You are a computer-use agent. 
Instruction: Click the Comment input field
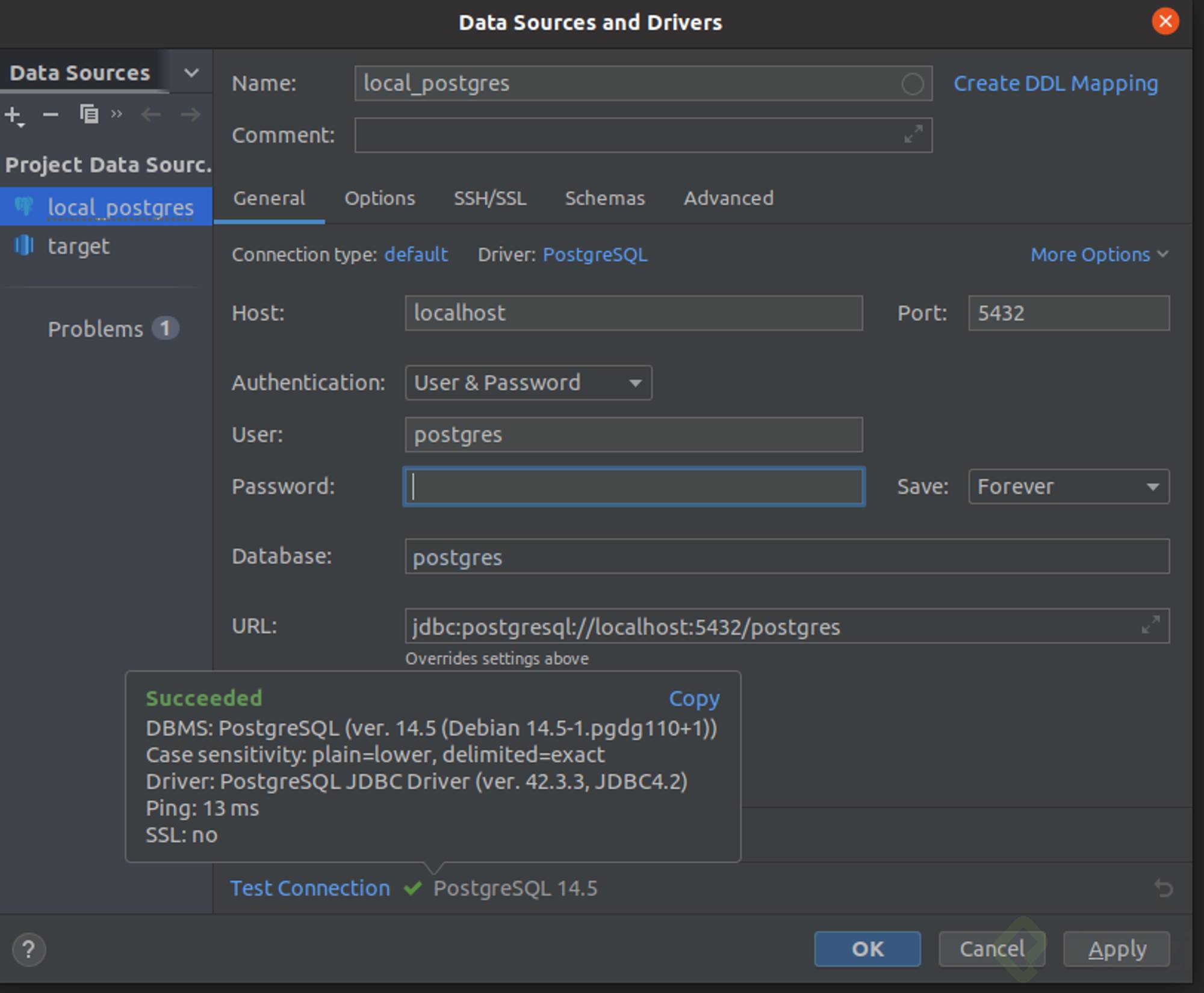click(643, 135)
